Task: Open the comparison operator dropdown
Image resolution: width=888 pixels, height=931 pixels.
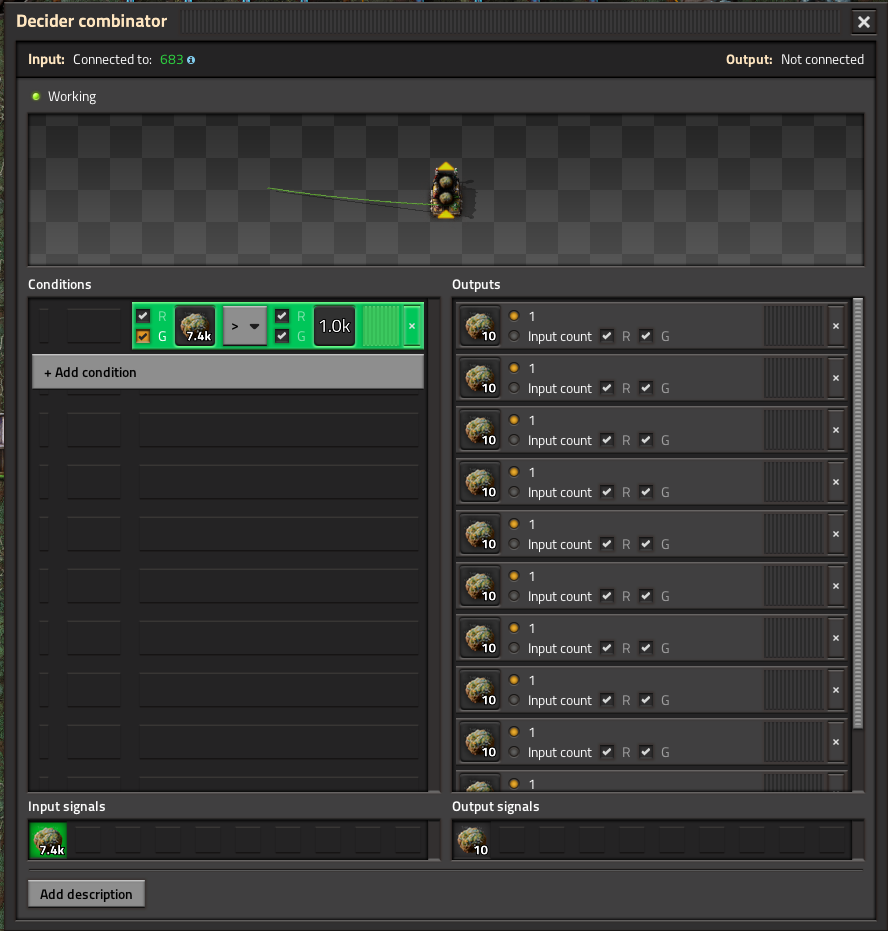Action: point(245,326)
